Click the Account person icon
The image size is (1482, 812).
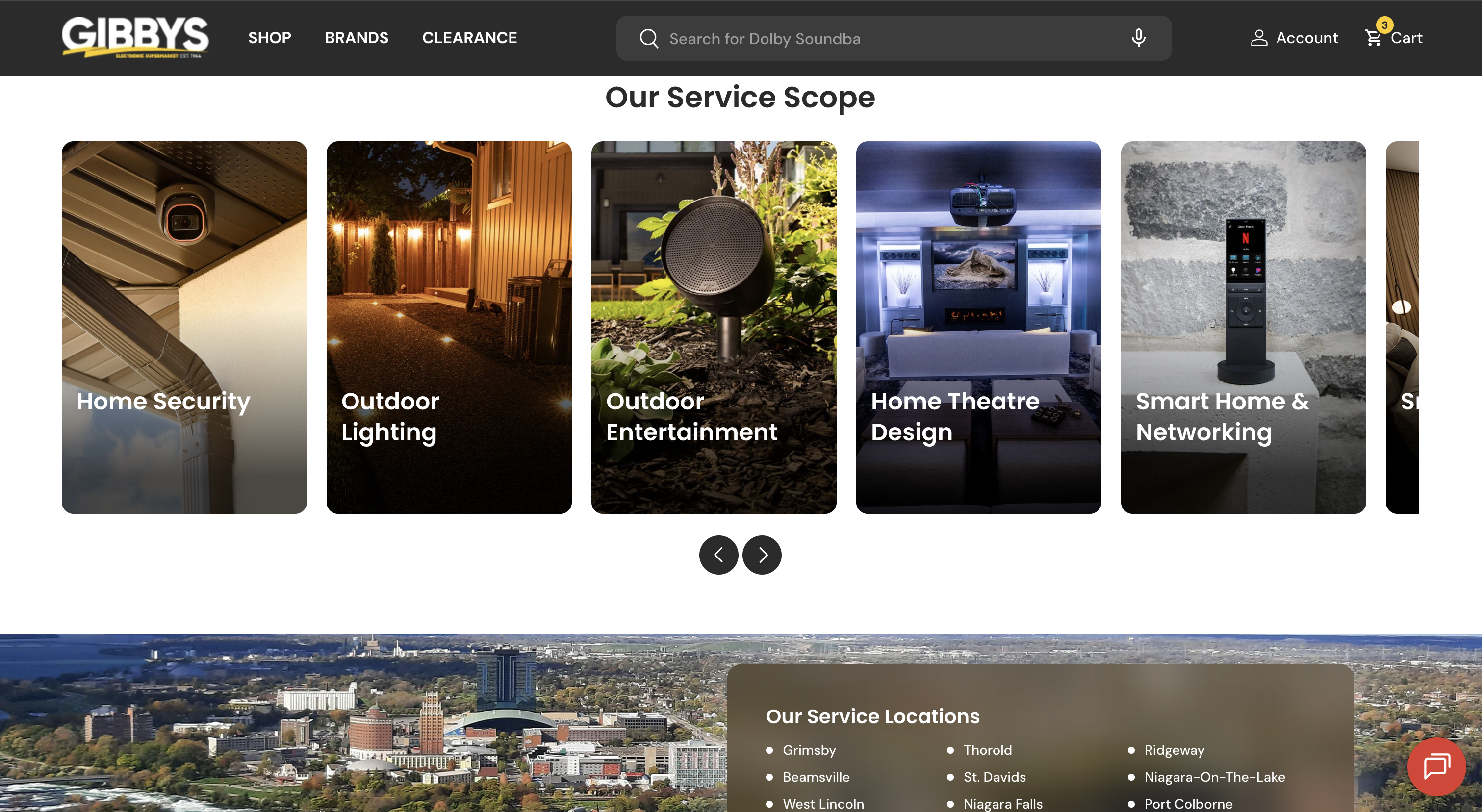click(x=1259, y=38)
